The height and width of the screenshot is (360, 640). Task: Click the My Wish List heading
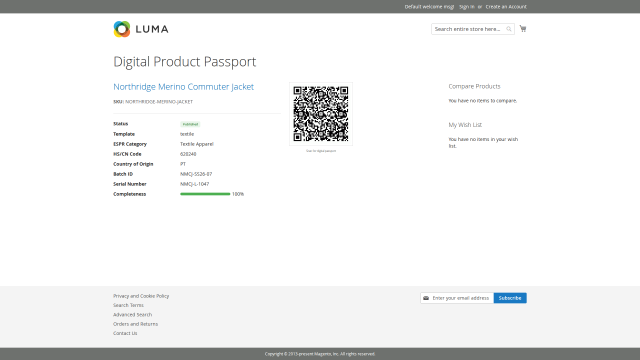(x=465, y=125)
